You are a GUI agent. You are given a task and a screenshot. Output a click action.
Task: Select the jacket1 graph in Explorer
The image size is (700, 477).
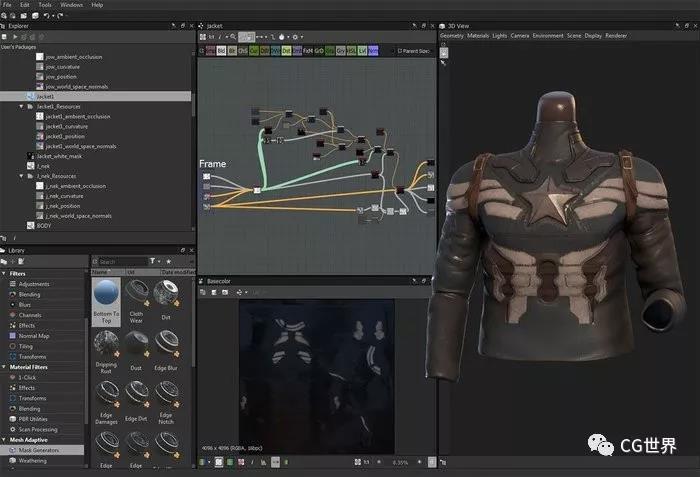tap(96, 96)
